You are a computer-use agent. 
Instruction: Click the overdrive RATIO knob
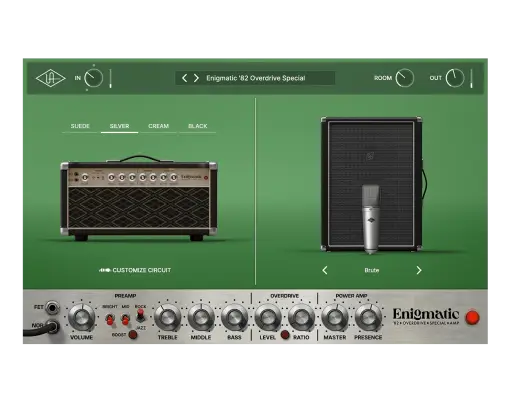tap(301, 317)
